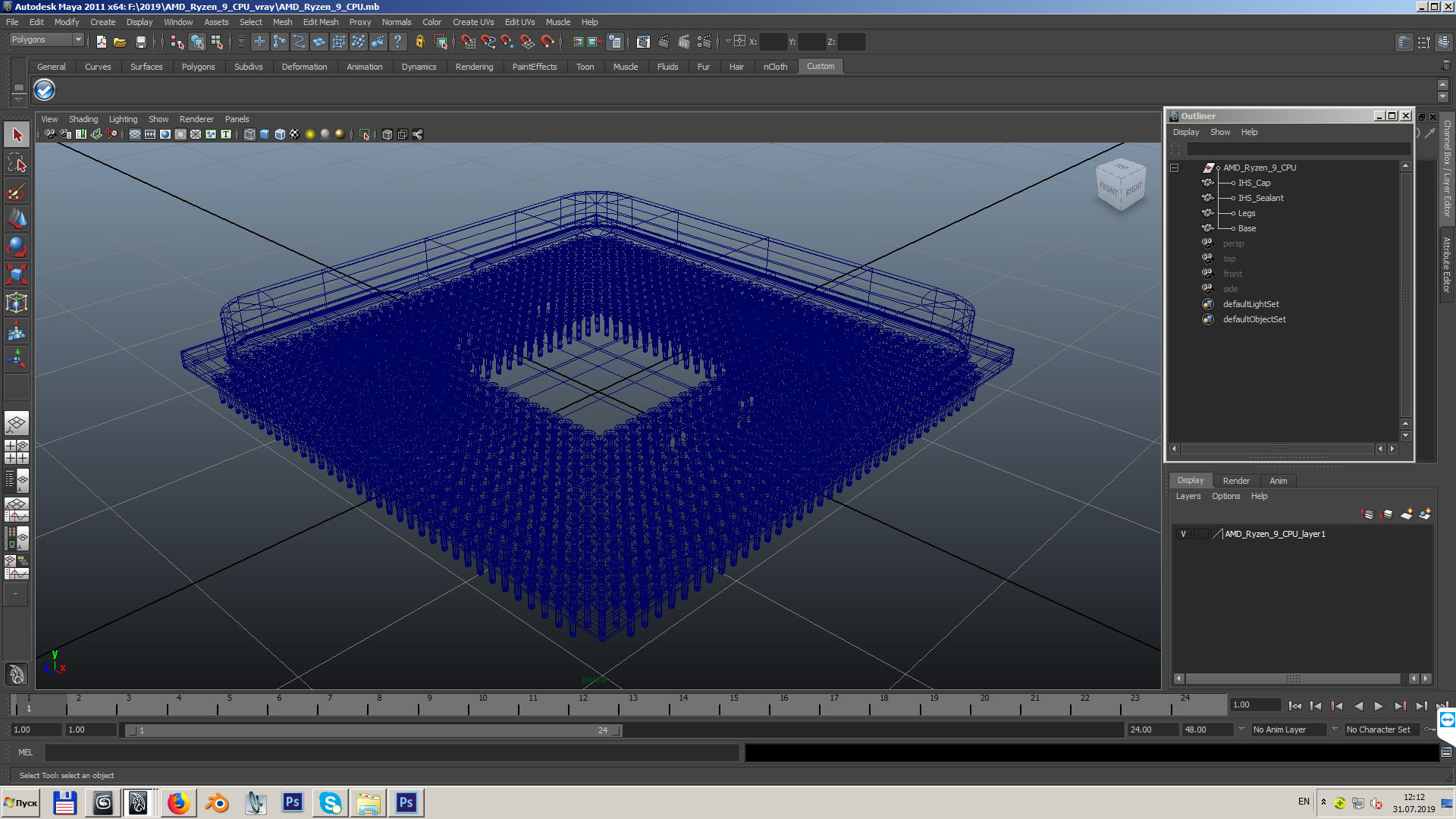Select the Rotate tool in the toolbox

[17, 246]
